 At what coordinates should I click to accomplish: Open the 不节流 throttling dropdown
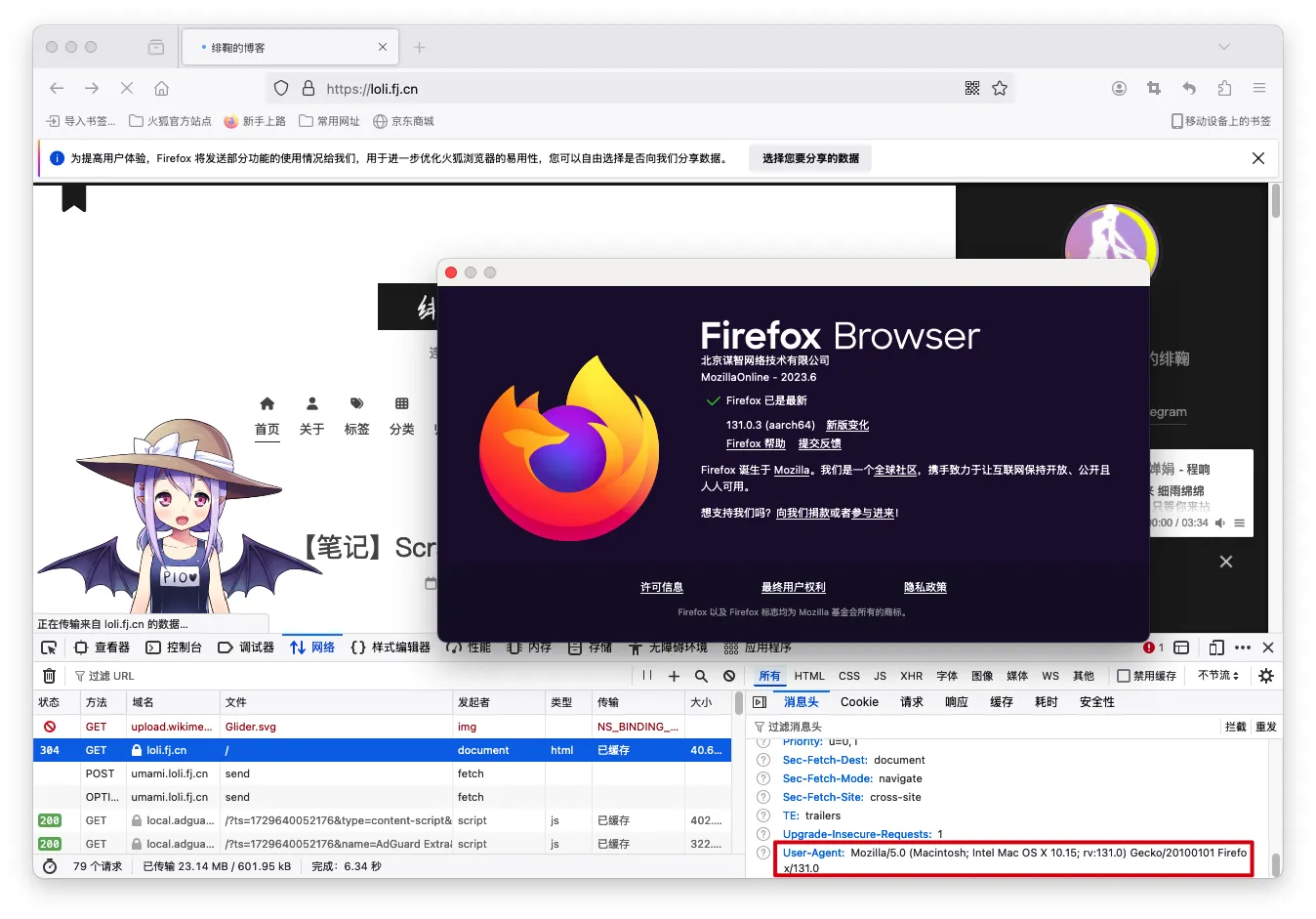(1218, 676)
